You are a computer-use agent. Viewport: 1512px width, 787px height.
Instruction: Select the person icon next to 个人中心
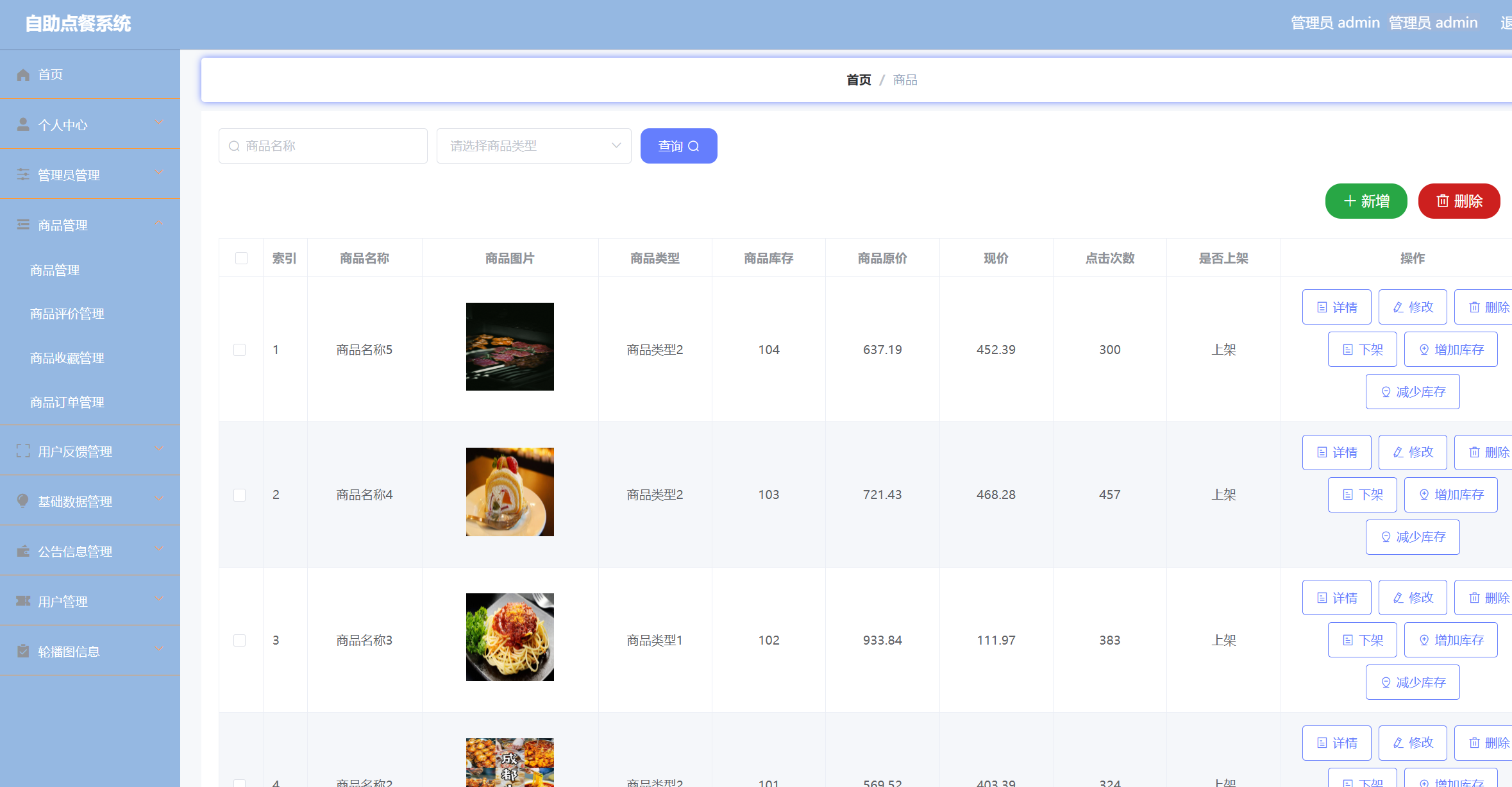23,124
